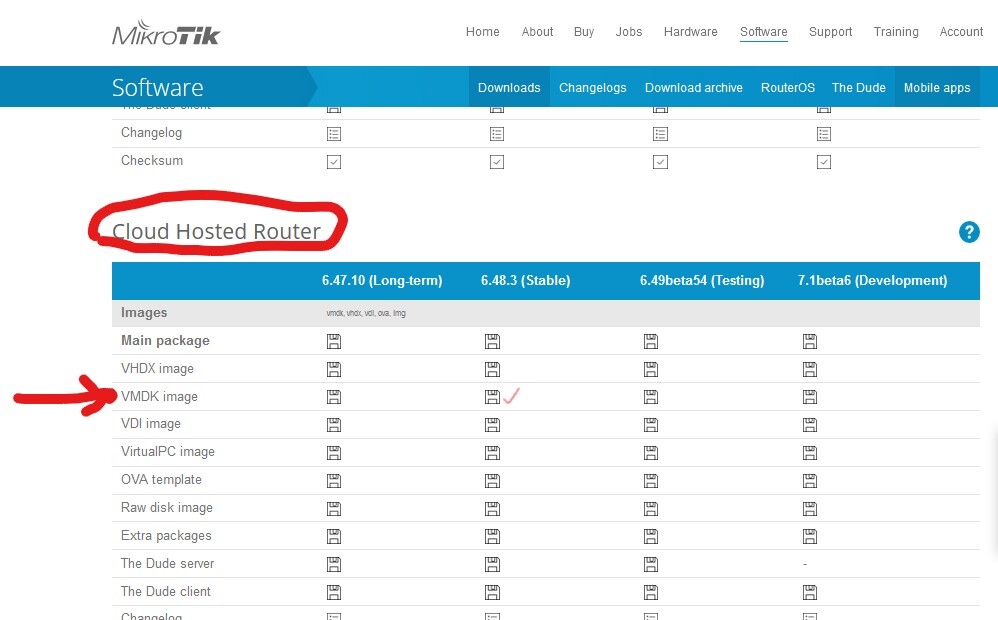The width and height of the screenshot is (998, 620).
Task: Select the 7.1beta6 Development Checksum checkbox
Action: pyautogui.click(x=824, y=161)
